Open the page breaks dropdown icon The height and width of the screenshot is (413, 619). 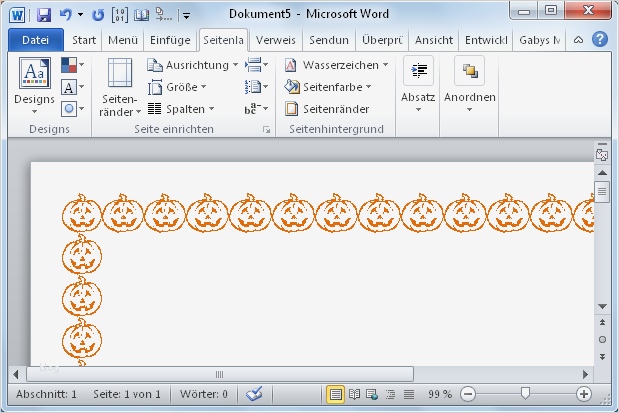256,64
